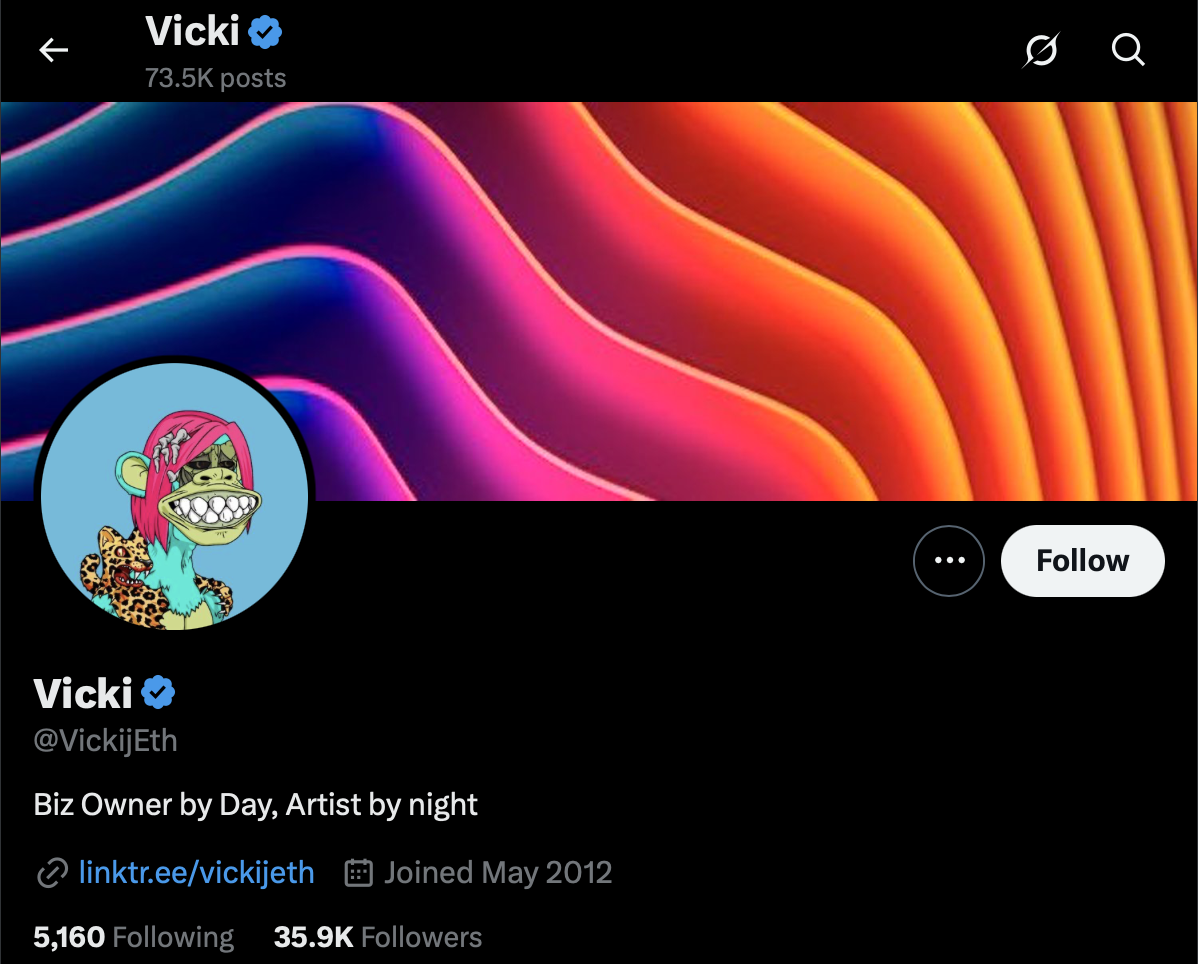Click the Follow button
Image resolution: width=1198 pixels, height=964 pixels.
coord(1082,561)
